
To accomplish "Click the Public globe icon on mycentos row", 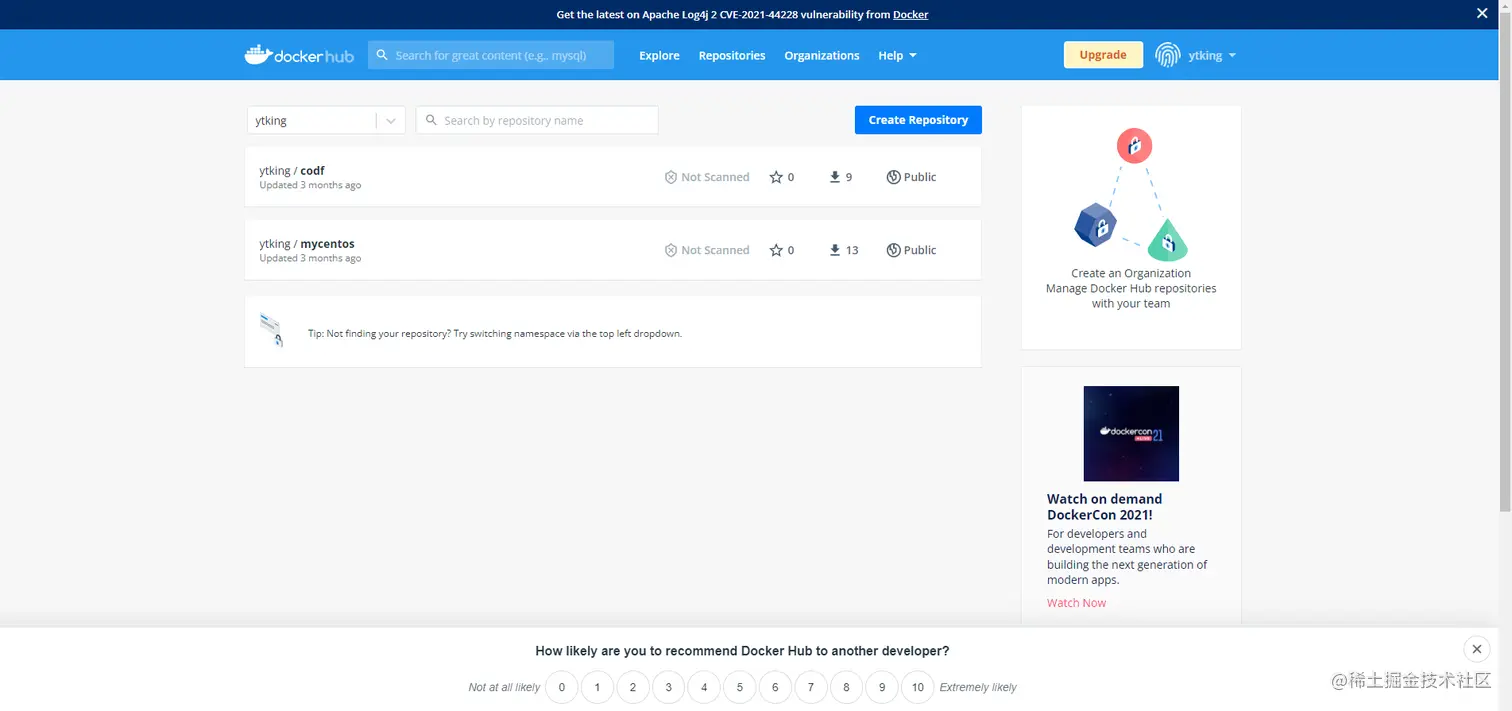I will click(893, 250).
